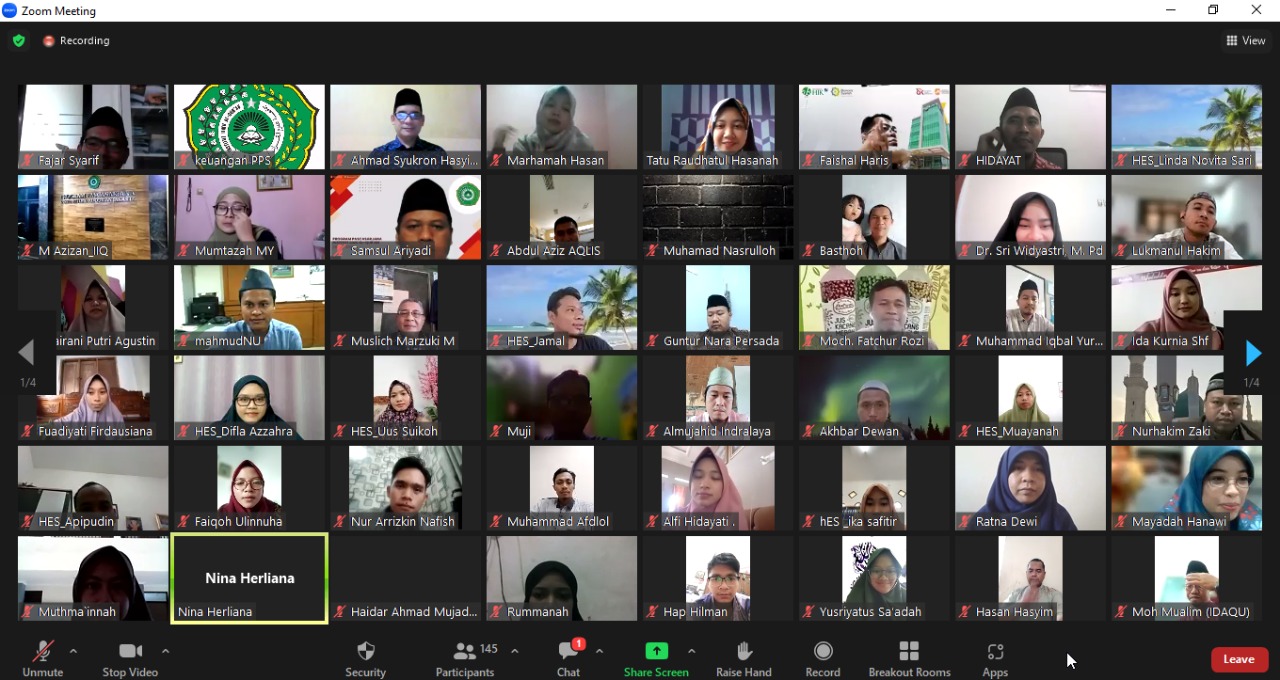Viewport: 1280px width, 680px height.
Task: Toggle Stop Video camera
Action: pyautogui.click(x=130, y=659)
